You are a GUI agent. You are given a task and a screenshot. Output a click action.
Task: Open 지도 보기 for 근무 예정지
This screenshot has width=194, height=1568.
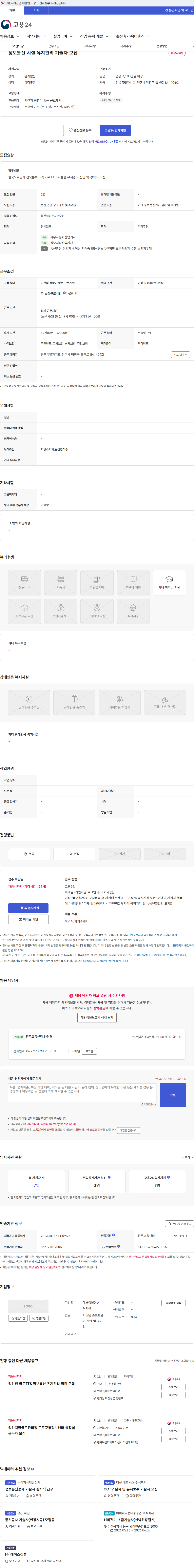tap(181, 354)
